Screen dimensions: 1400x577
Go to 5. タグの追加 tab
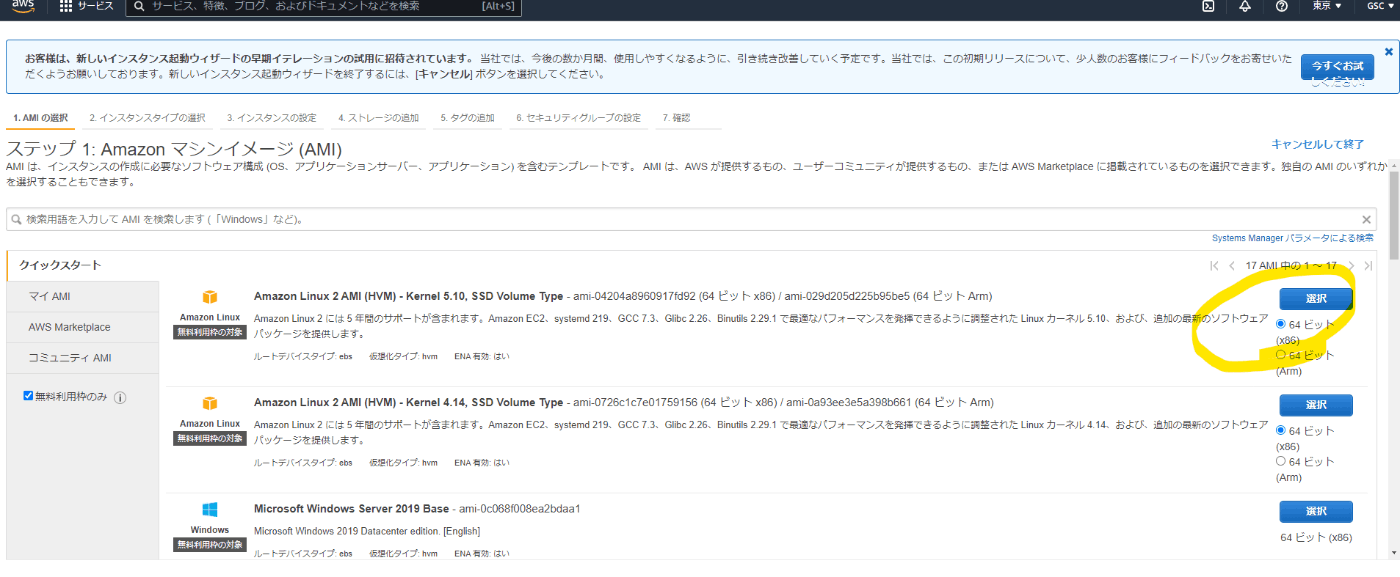[x=467, y=118]
